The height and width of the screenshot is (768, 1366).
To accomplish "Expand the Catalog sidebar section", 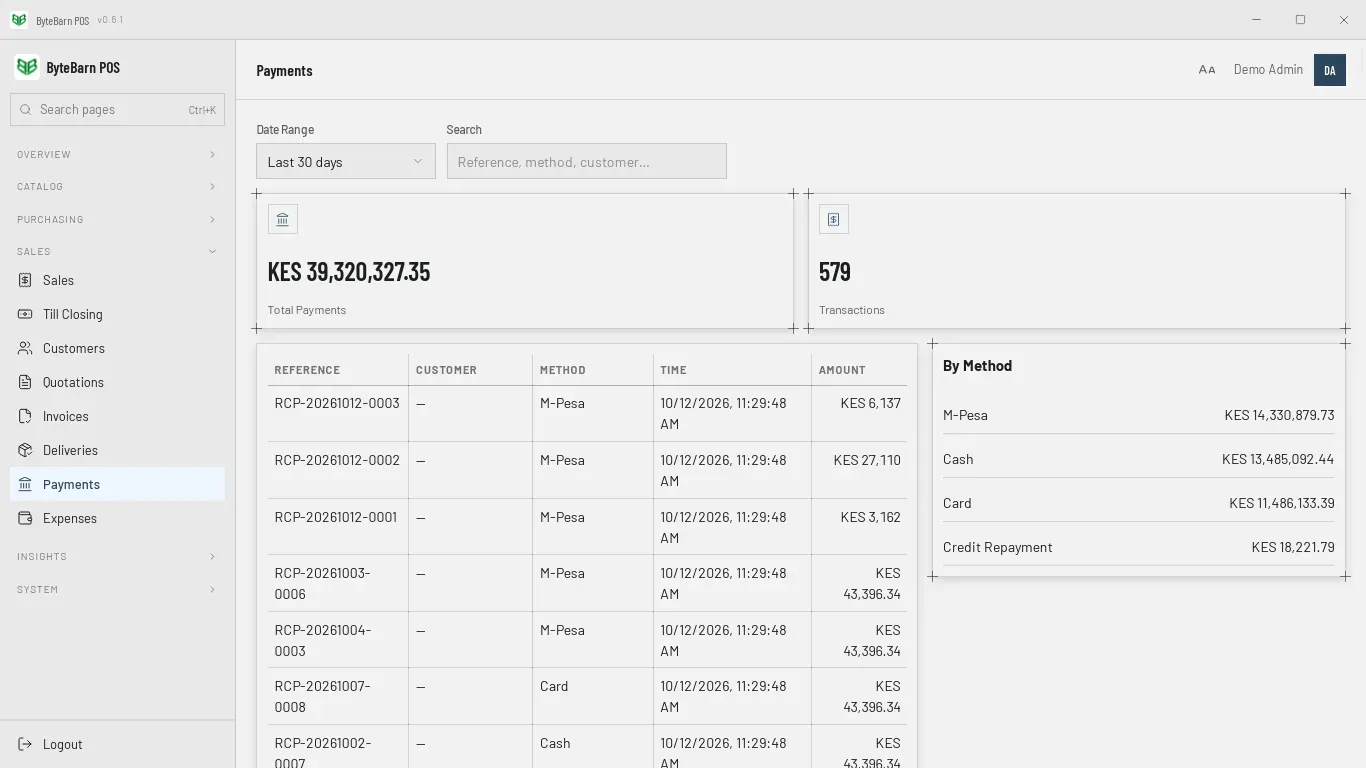I will click(117, 187).
